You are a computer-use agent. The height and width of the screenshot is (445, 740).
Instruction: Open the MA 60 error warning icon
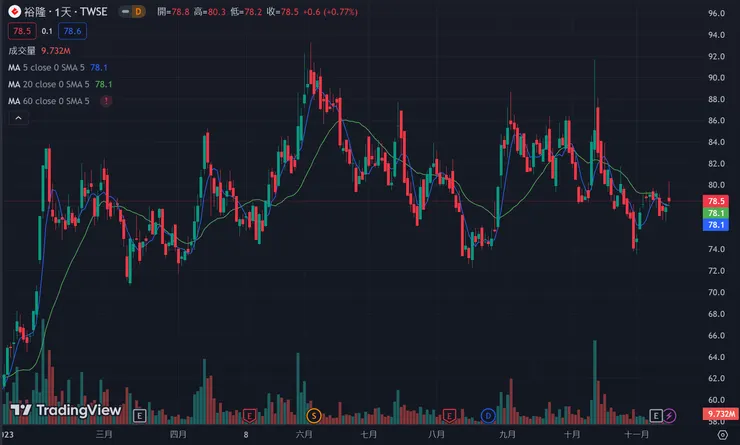(x=106, y=101)
